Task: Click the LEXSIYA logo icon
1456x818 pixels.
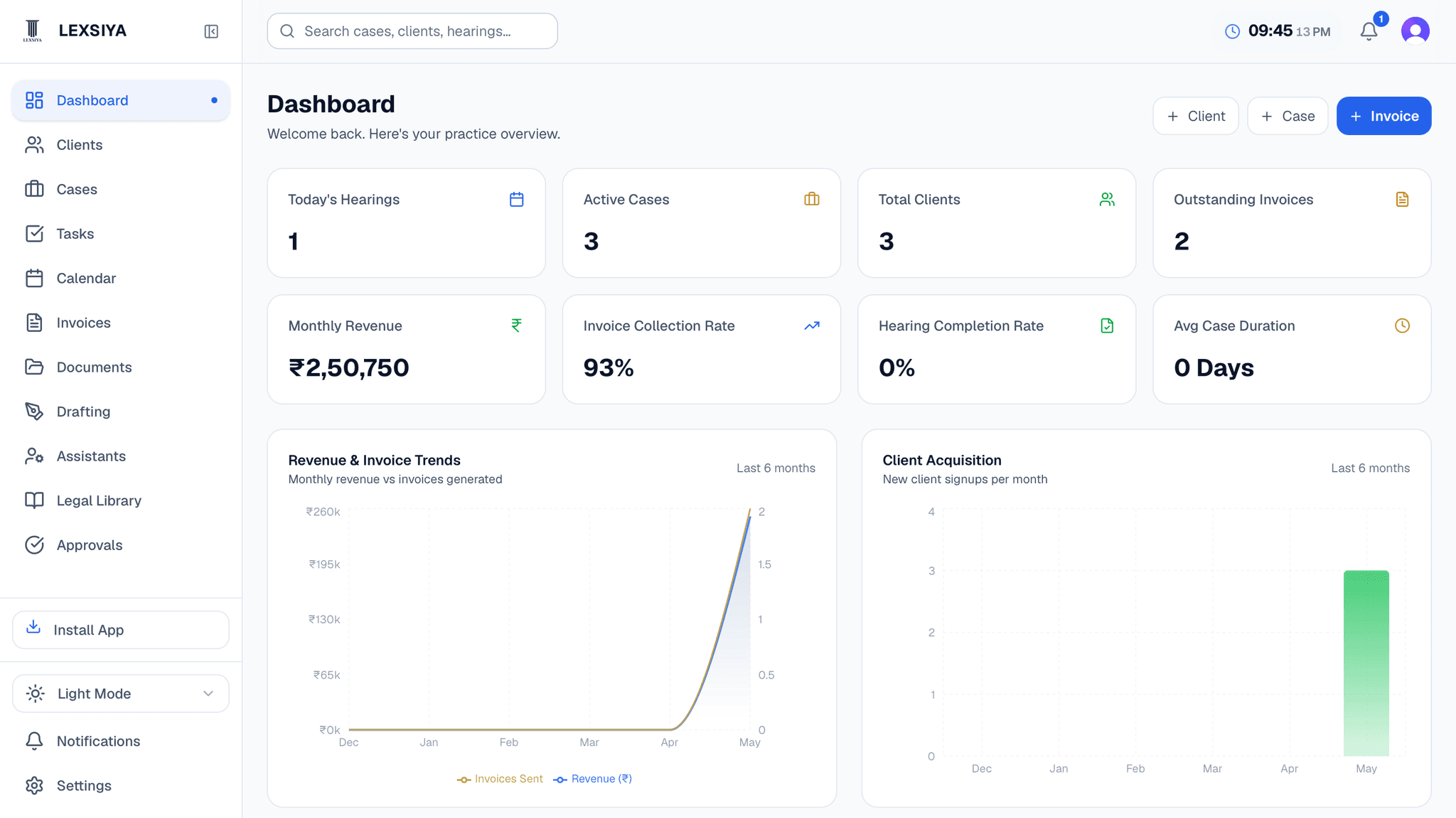Action: click(33, 31)
